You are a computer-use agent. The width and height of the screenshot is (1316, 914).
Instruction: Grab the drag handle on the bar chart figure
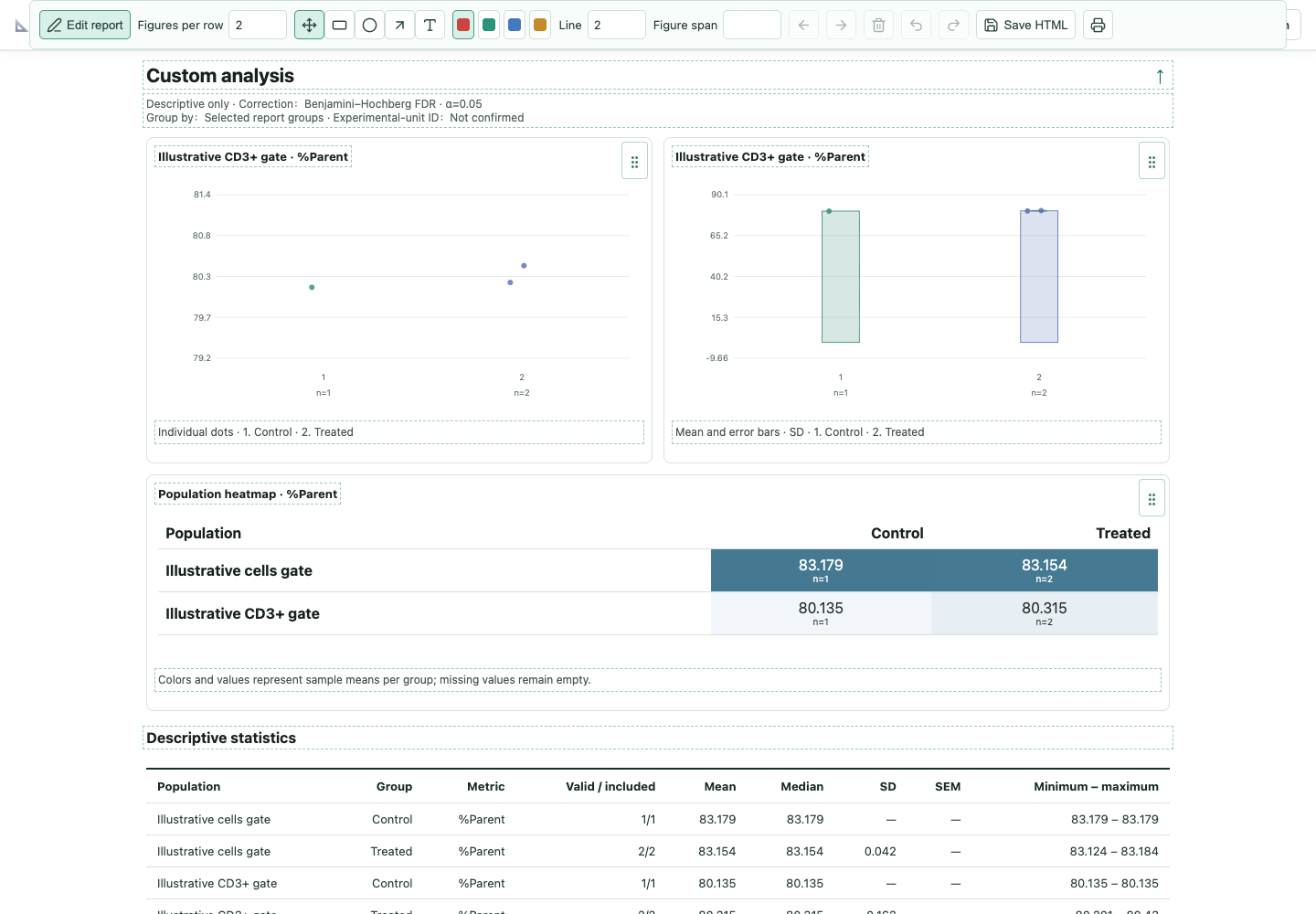coord(1151,162)
